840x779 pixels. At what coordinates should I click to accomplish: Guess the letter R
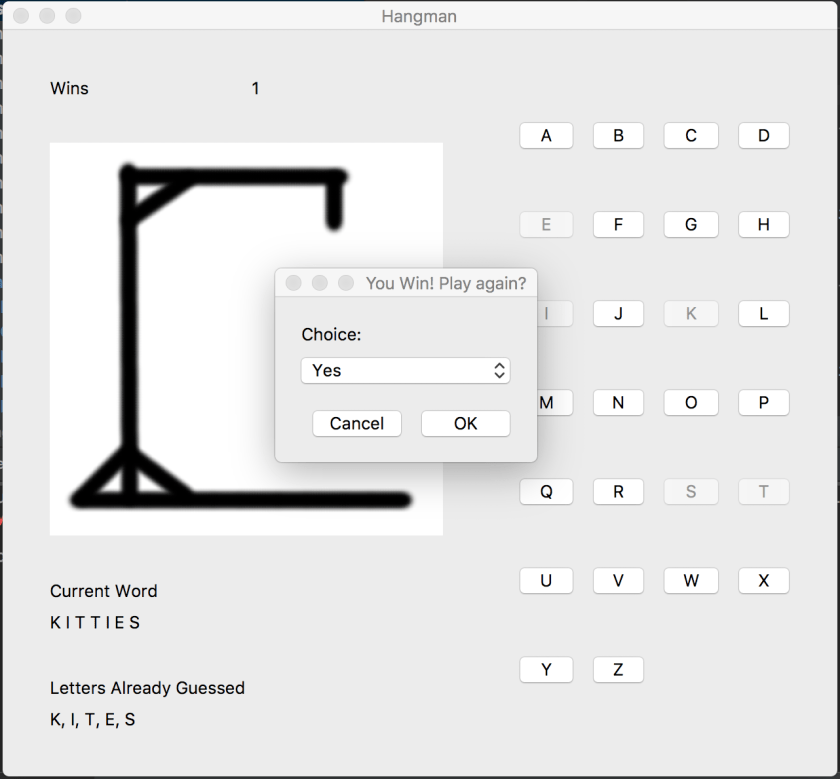pos(618,492)
